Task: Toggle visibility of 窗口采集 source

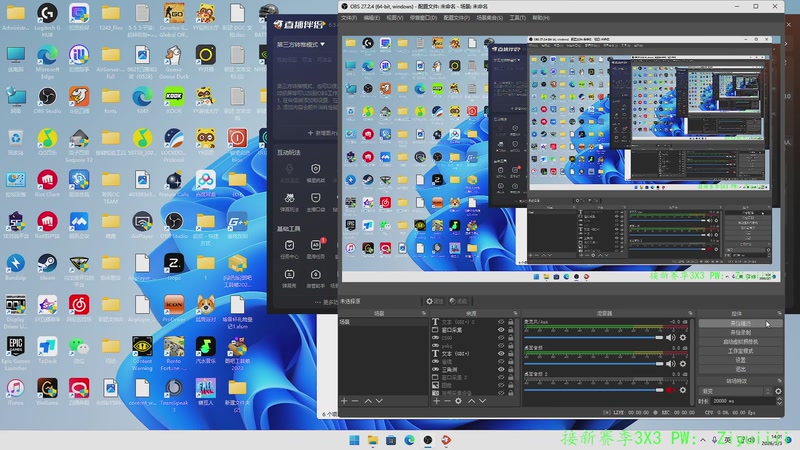Action: click(x=501, y=330)
